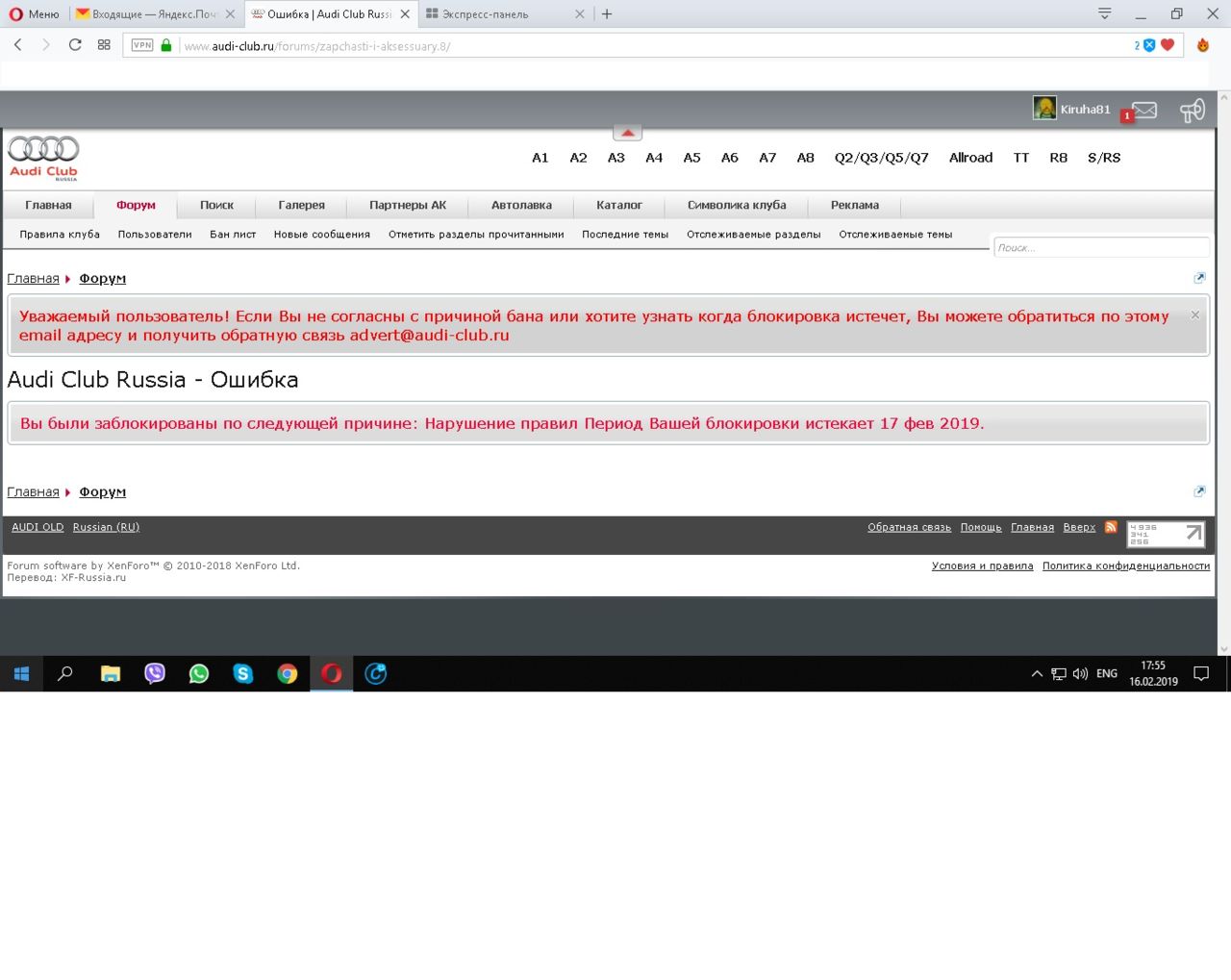
Task: Close the Ошибка Audi Club tab
Action: click(x=405, y=14)
